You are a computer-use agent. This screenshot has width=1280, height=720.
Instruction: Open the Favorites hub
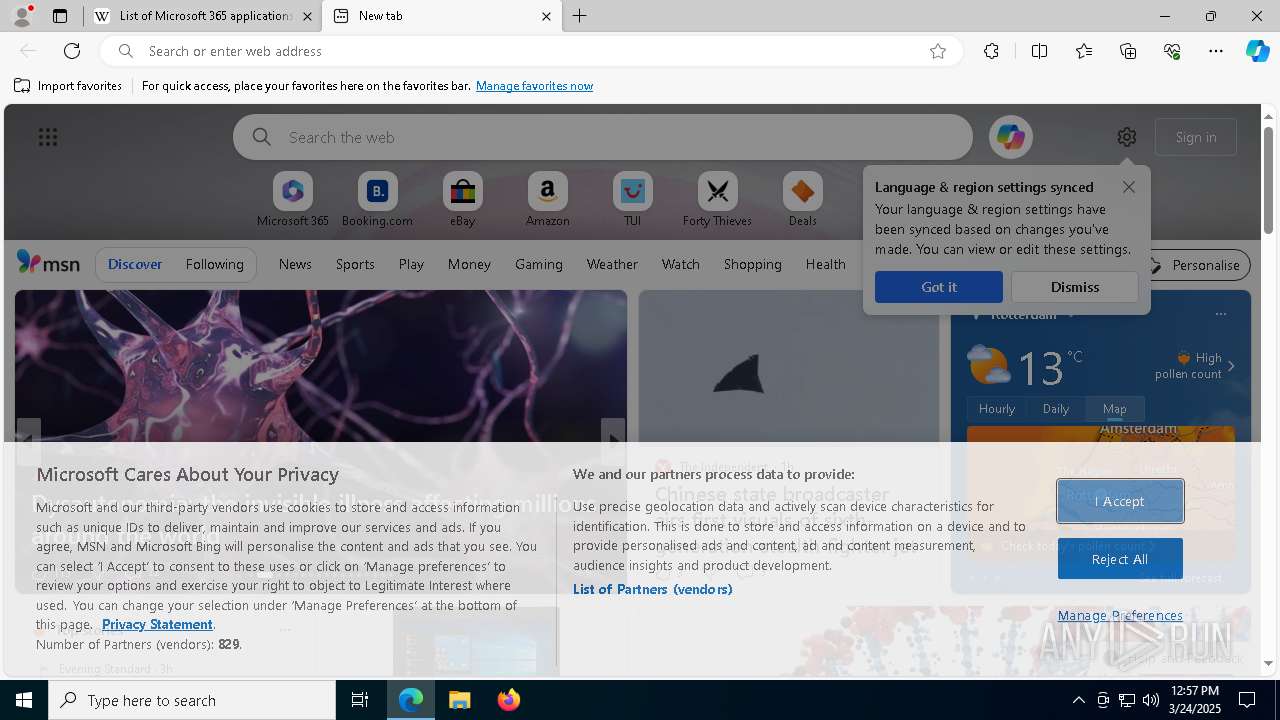pos(1084,51)
